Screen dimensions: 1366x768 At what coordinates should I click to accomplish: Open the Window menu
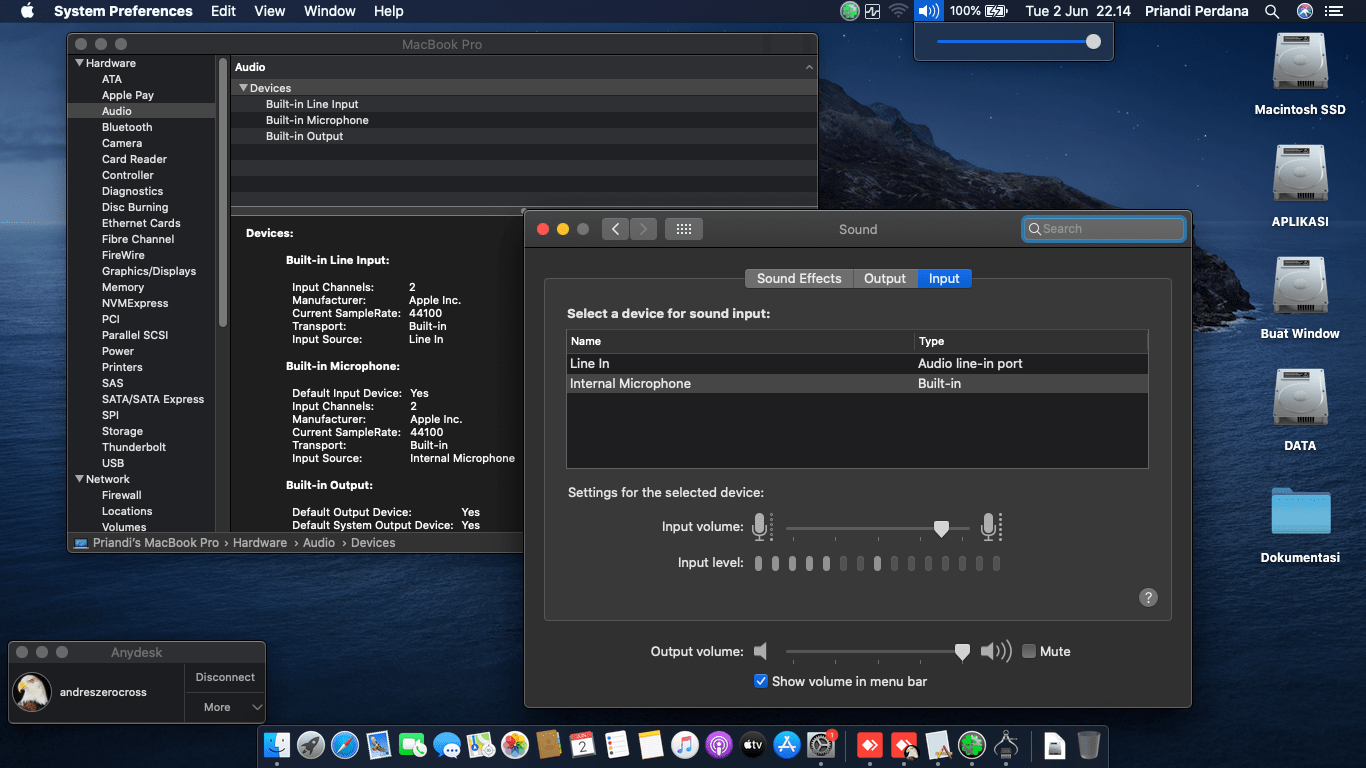[329, 11]
